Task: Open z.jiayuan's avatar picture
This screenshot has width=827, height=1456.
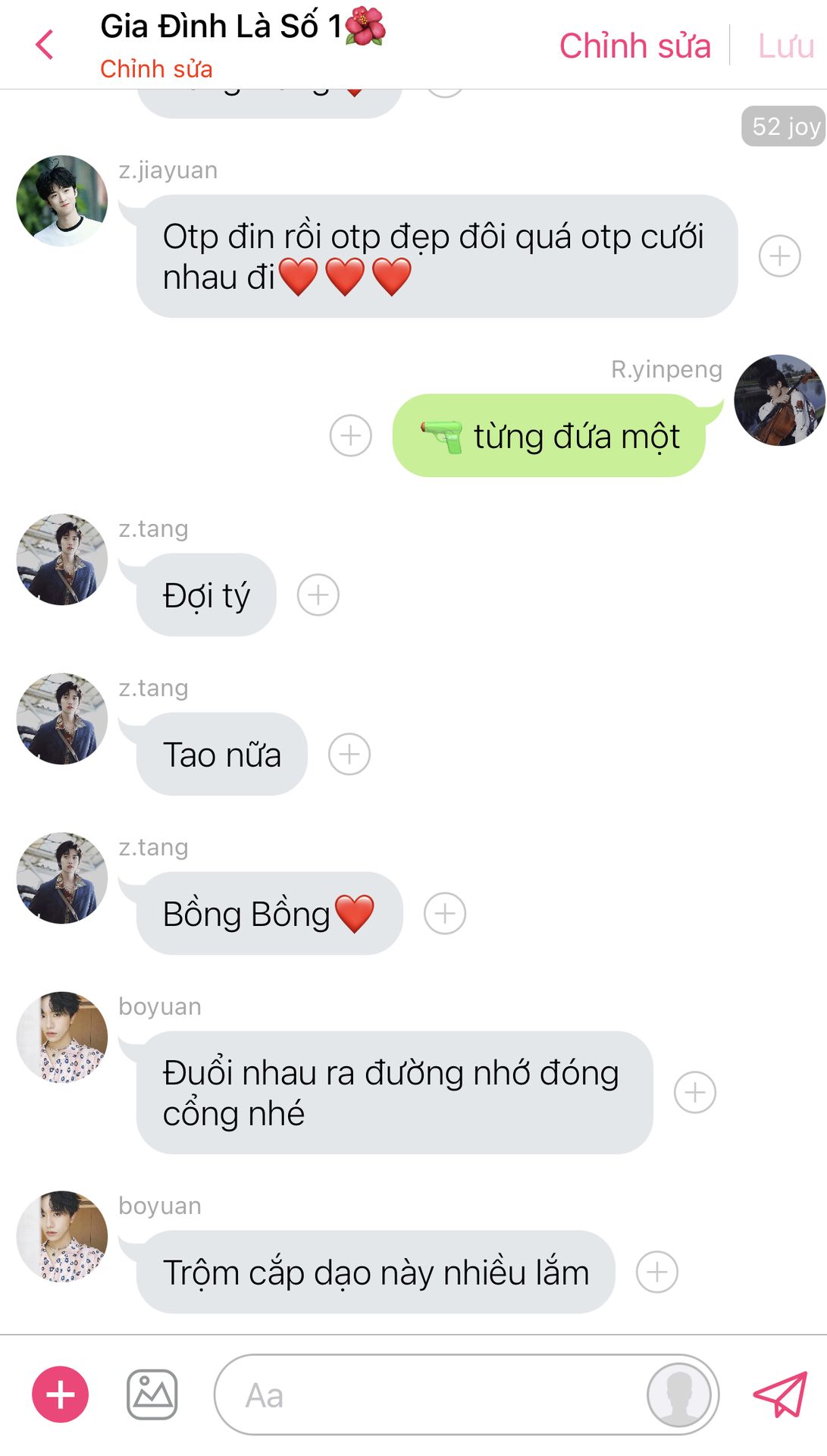Action: pyautogui.click(x=62, y=201)
